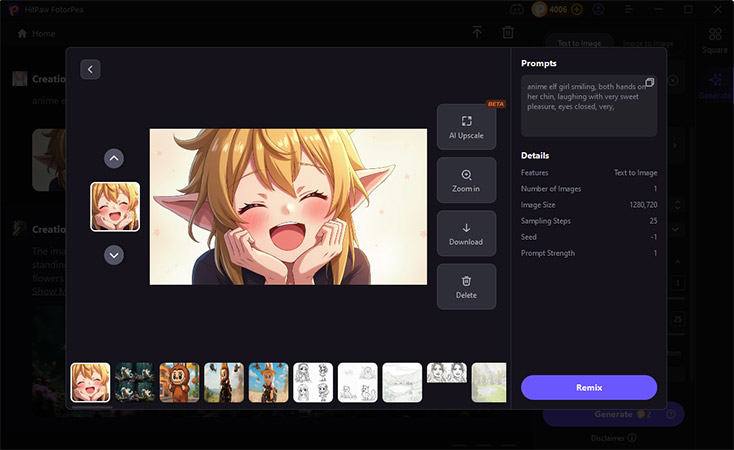Select the two faces sketch thumbnail
734x450 pixels.
pos(447,372)
